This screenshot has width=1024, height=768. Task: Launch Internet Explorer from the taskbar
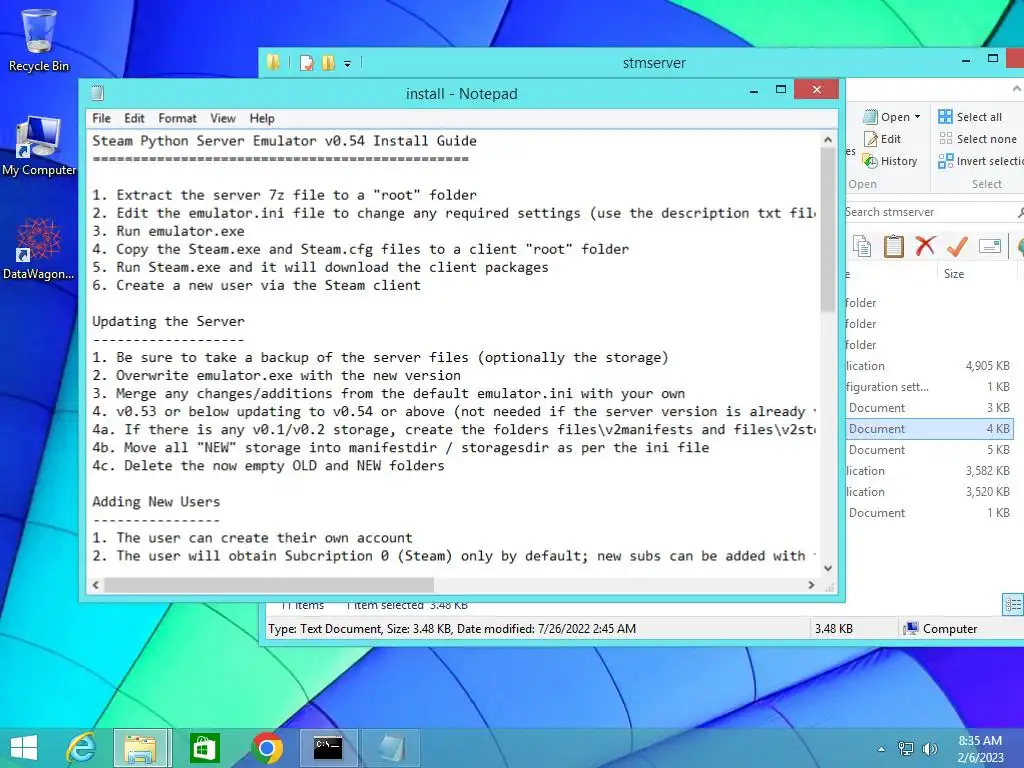82,748
